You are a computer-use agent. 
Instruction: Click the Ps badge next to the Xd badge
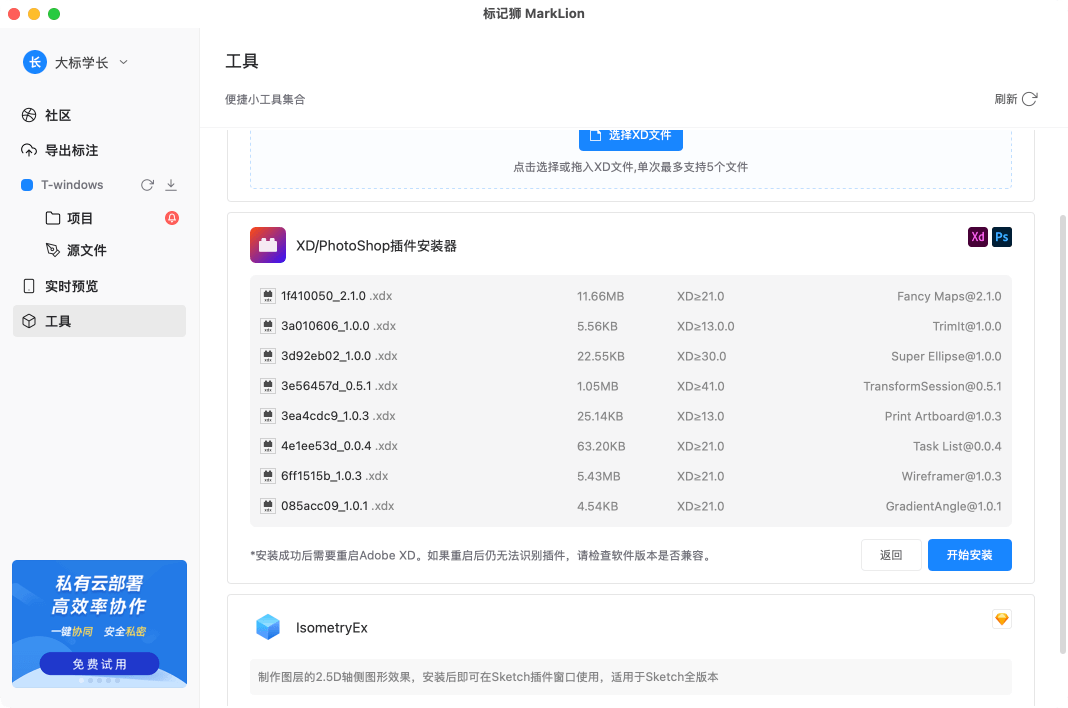coord(1001,237)
